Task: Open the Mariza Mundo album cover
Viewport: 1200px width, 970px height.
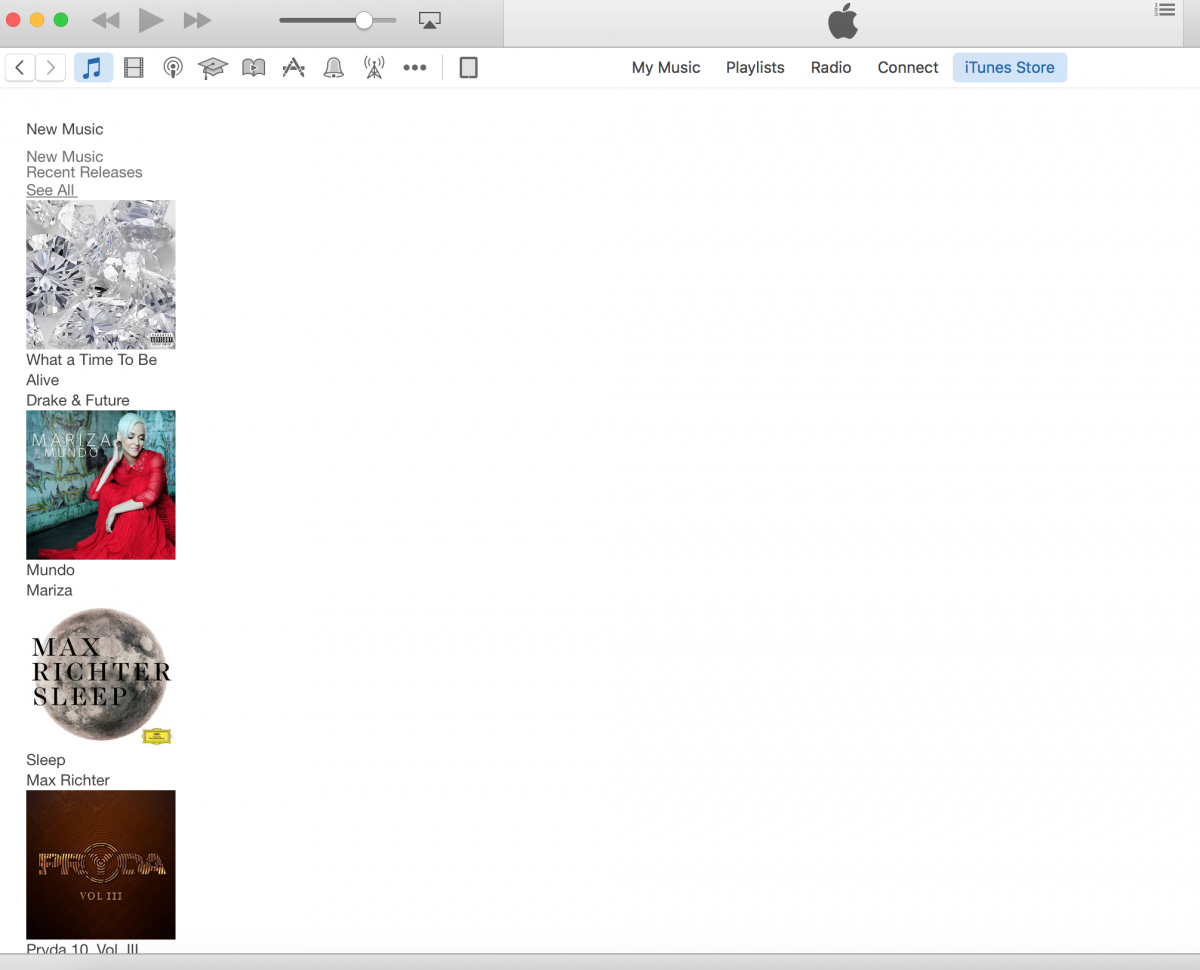Action: click(101, 484)
